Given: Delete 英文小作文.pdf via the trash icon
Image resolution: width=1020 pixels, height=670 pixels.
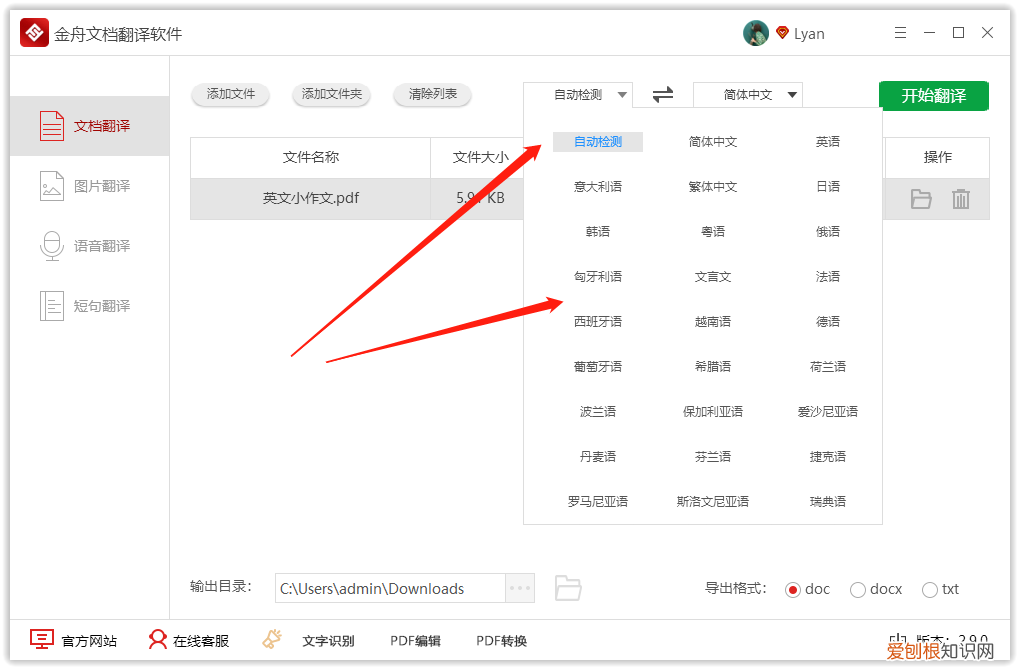Looking at the screenshot, I should [961, 199].
